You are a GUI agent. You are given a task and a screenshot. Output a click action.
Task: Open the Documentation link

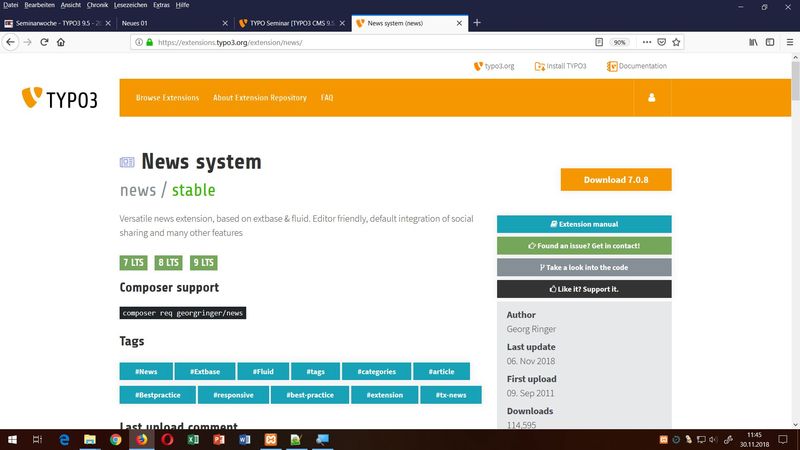pyautogui.click(x=637, y=66)
